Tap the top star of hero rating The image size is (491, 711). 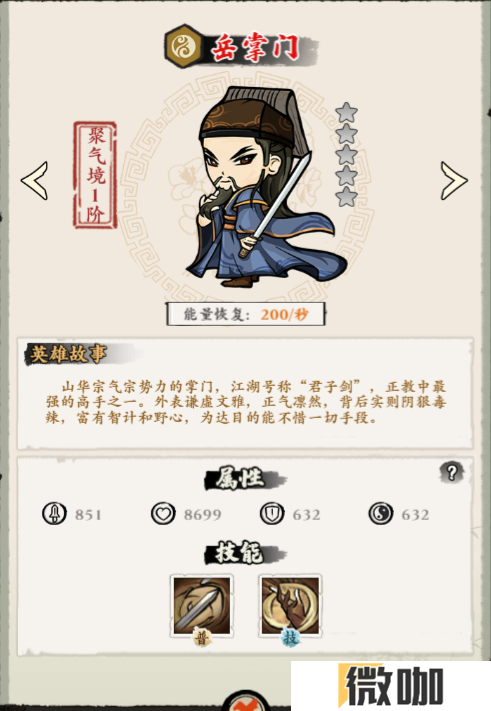[347, 112]
